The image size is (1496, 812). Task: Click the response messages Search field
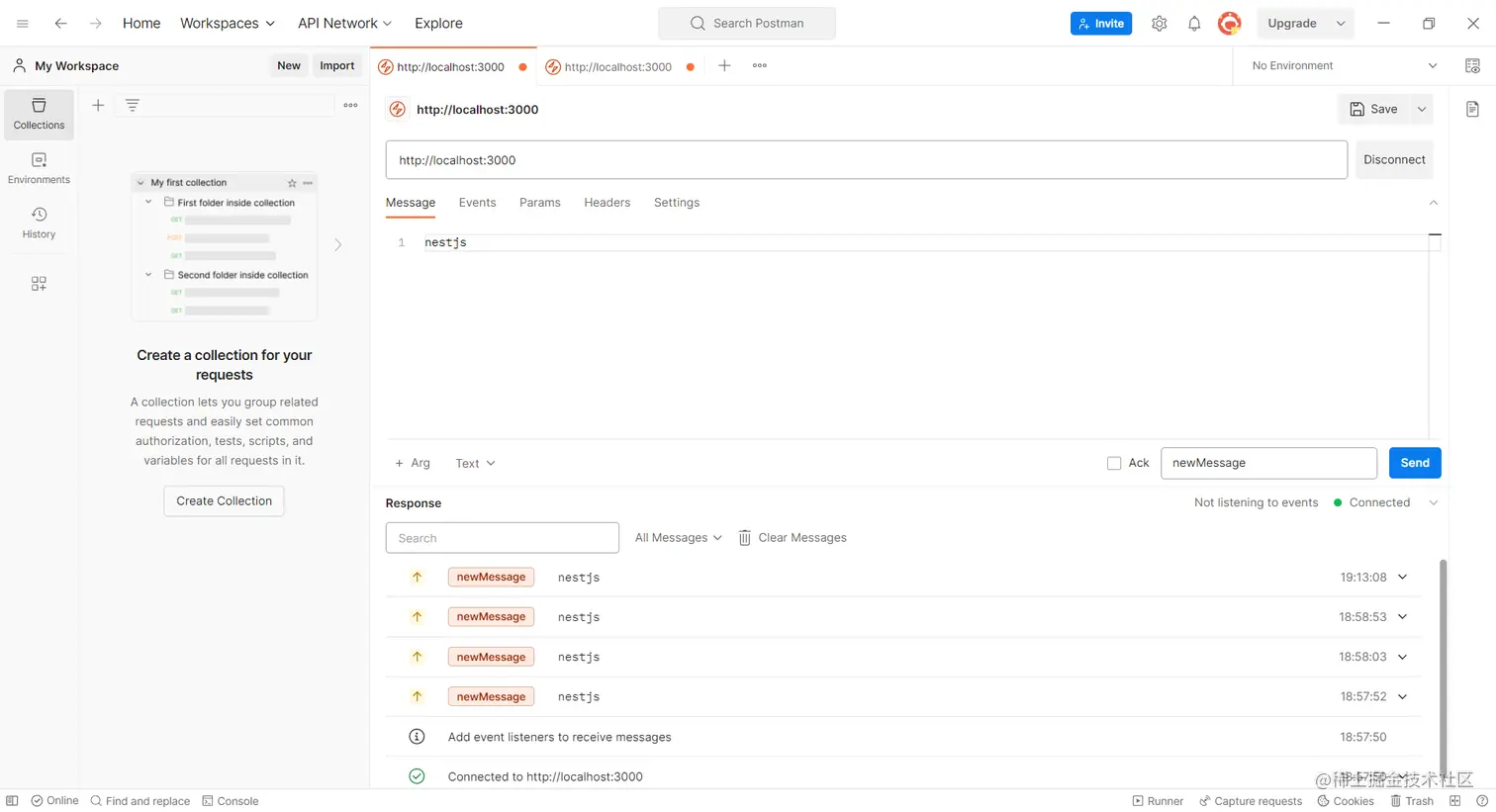click(x=502, y=538)
